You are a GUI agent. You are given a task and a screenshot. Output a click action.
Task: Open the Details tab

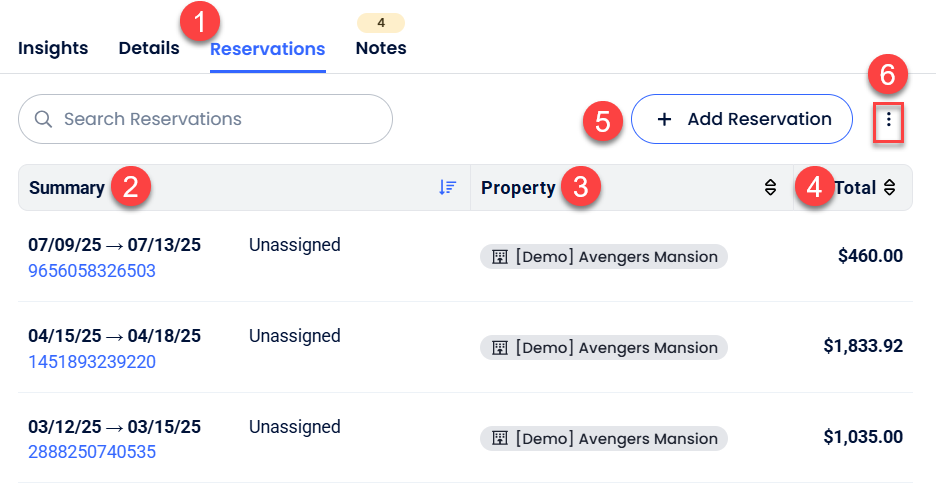point(149,48)
